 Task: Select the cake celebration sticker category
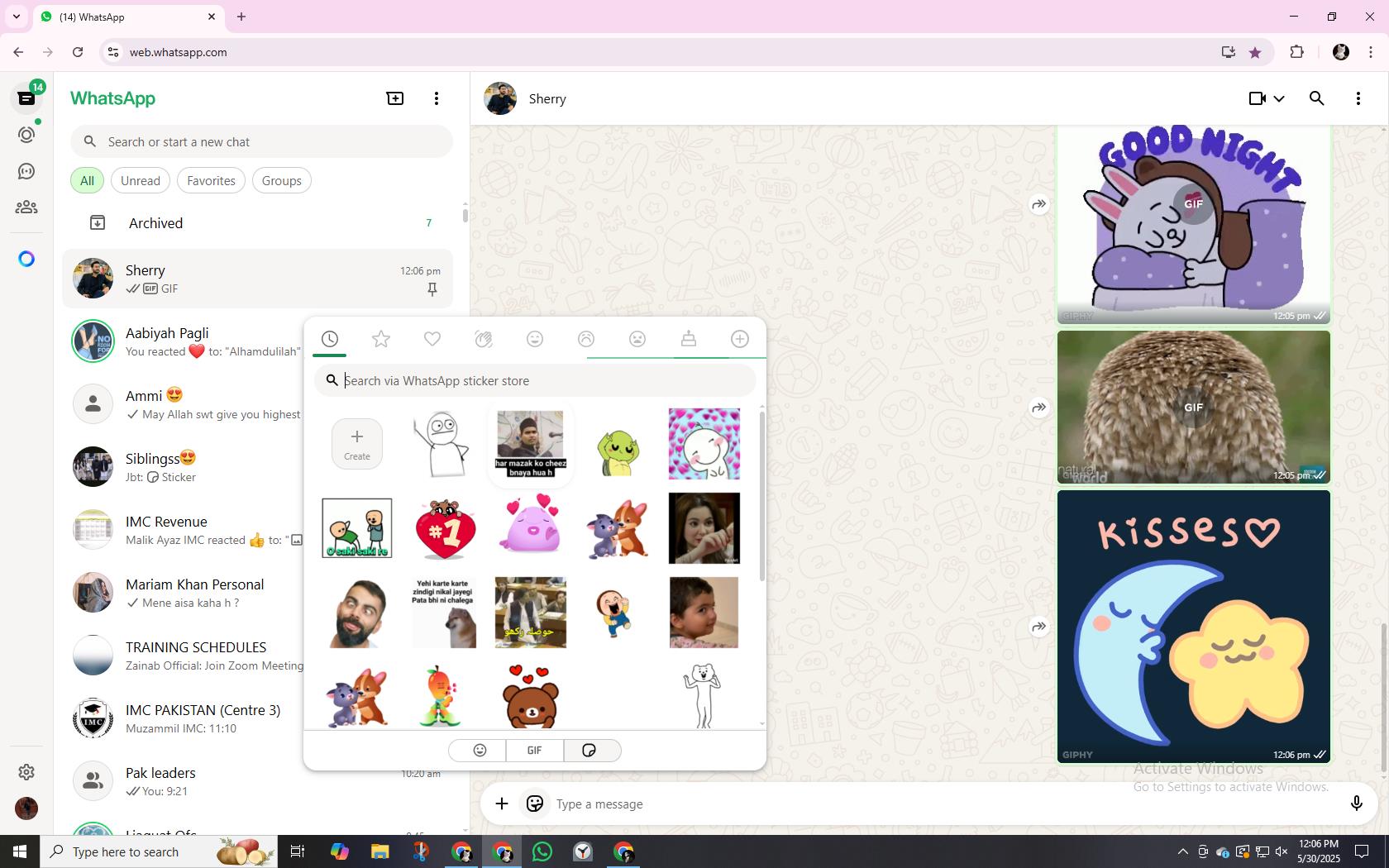tap(689, 339)
